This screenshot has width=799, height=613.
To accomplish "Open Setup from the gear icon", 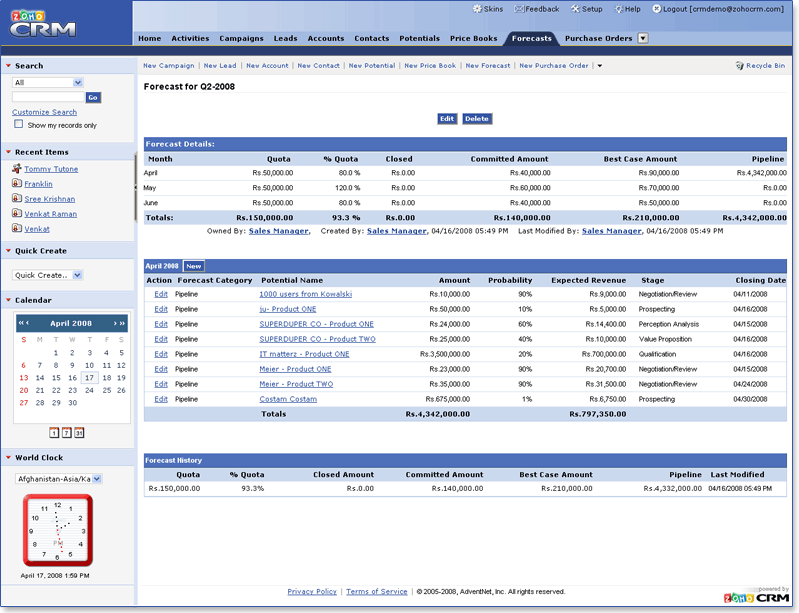I will (x=575, y=9).
